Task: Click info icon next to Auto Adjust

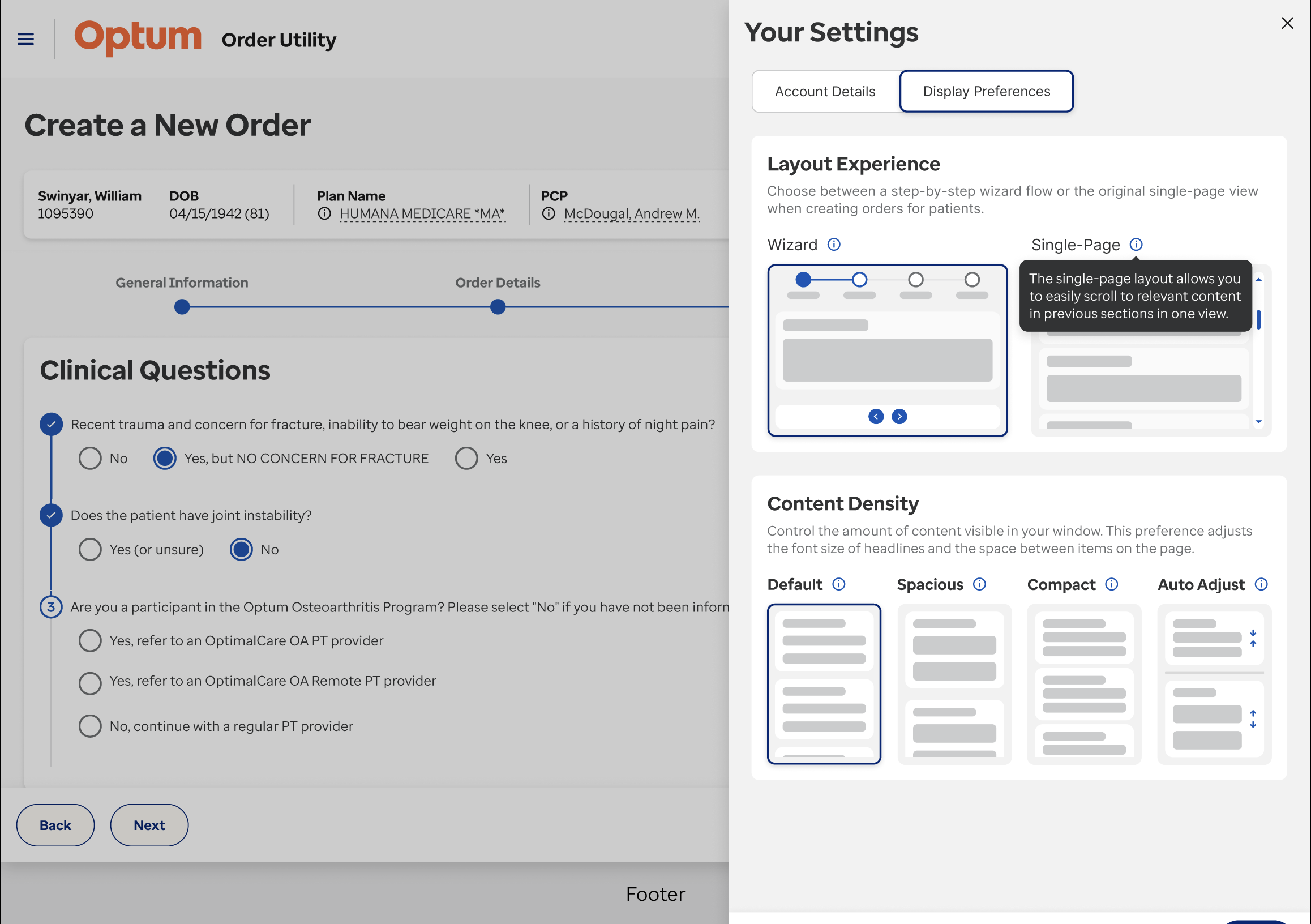Action: click(1261, 584)
